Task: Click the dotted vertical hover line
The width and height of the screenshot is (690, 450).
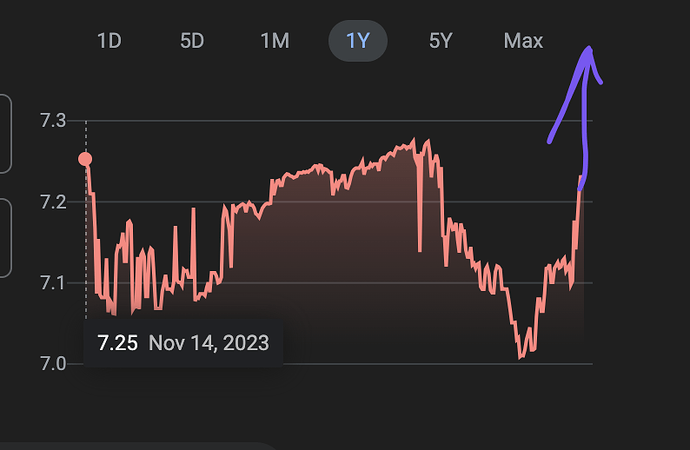Action: click(86, 220)
